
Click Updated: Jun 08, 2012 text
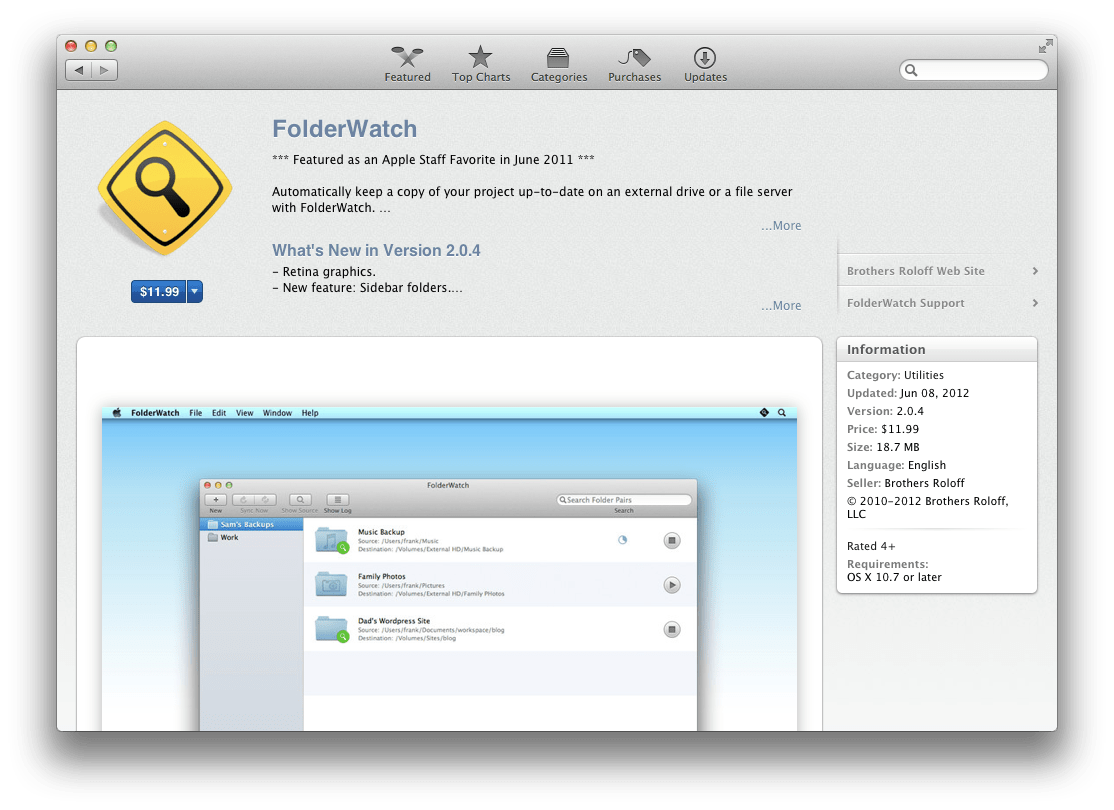tap(908, 393)
